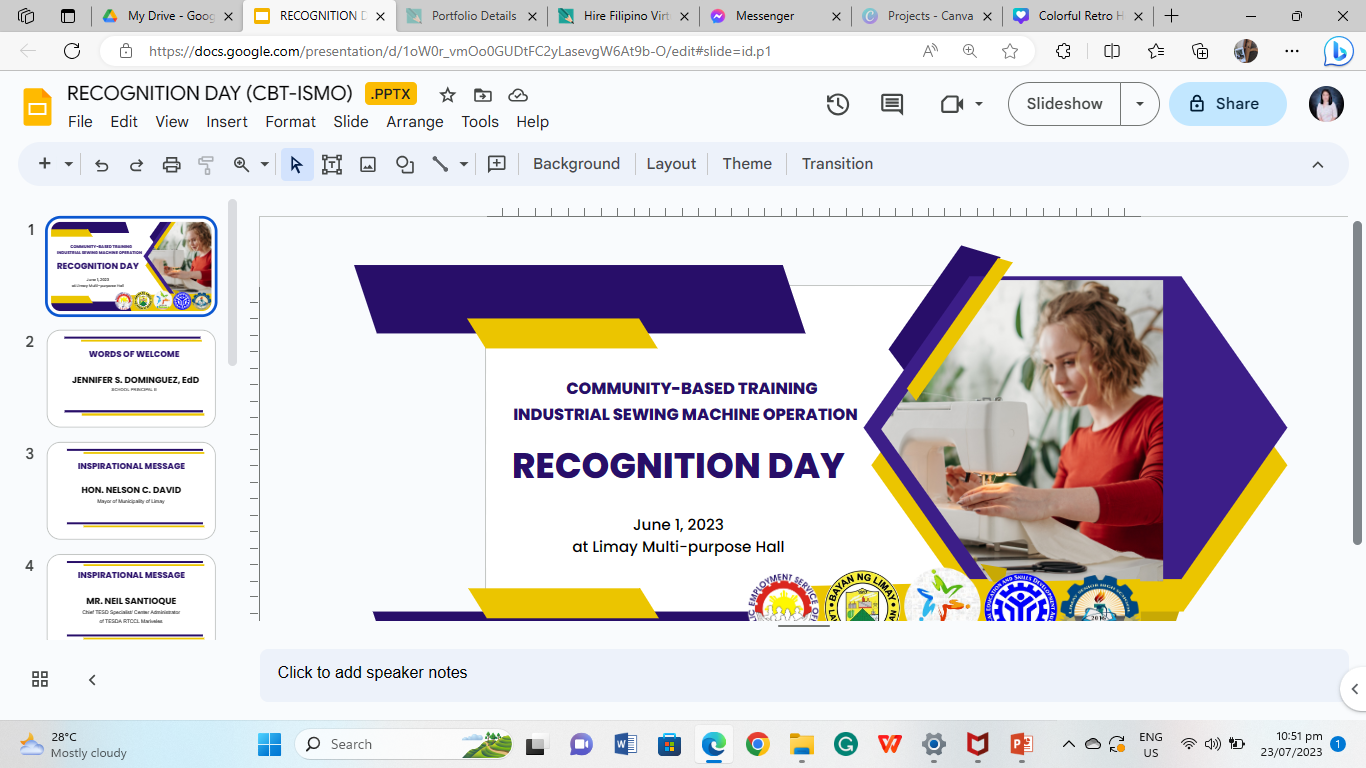Choose the Select cursor tool

[x=297, y=165]
